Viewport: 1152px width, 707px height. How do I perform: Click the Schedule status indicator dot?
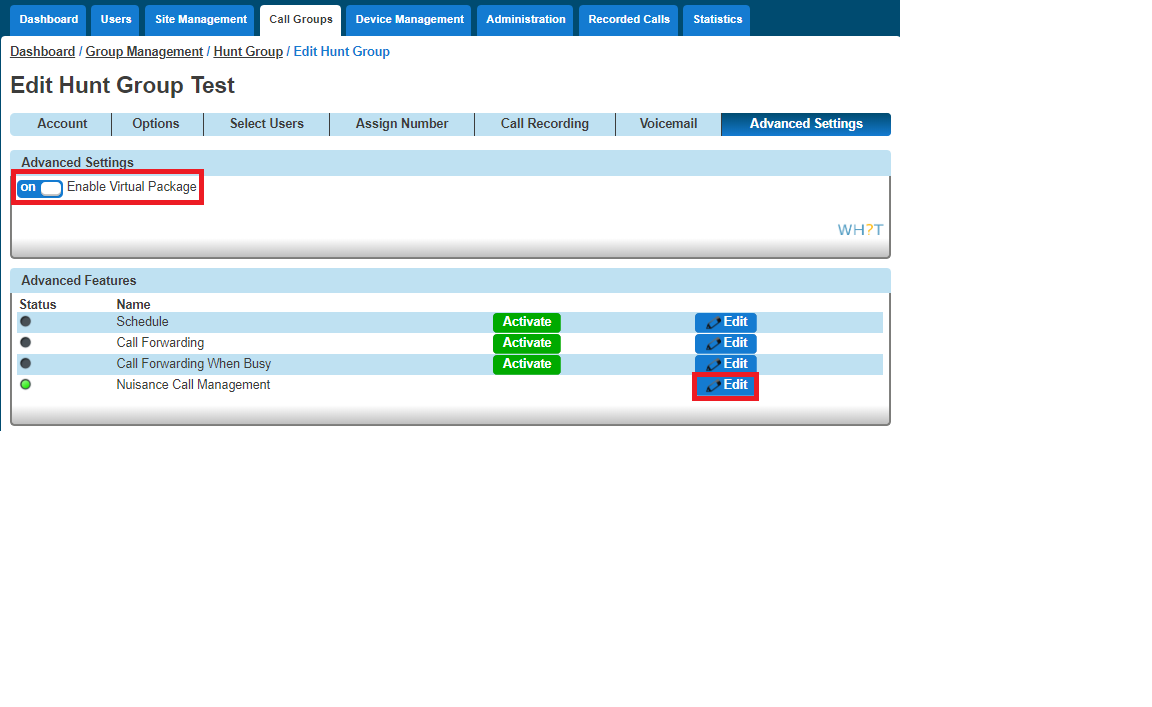coord(26,321)
